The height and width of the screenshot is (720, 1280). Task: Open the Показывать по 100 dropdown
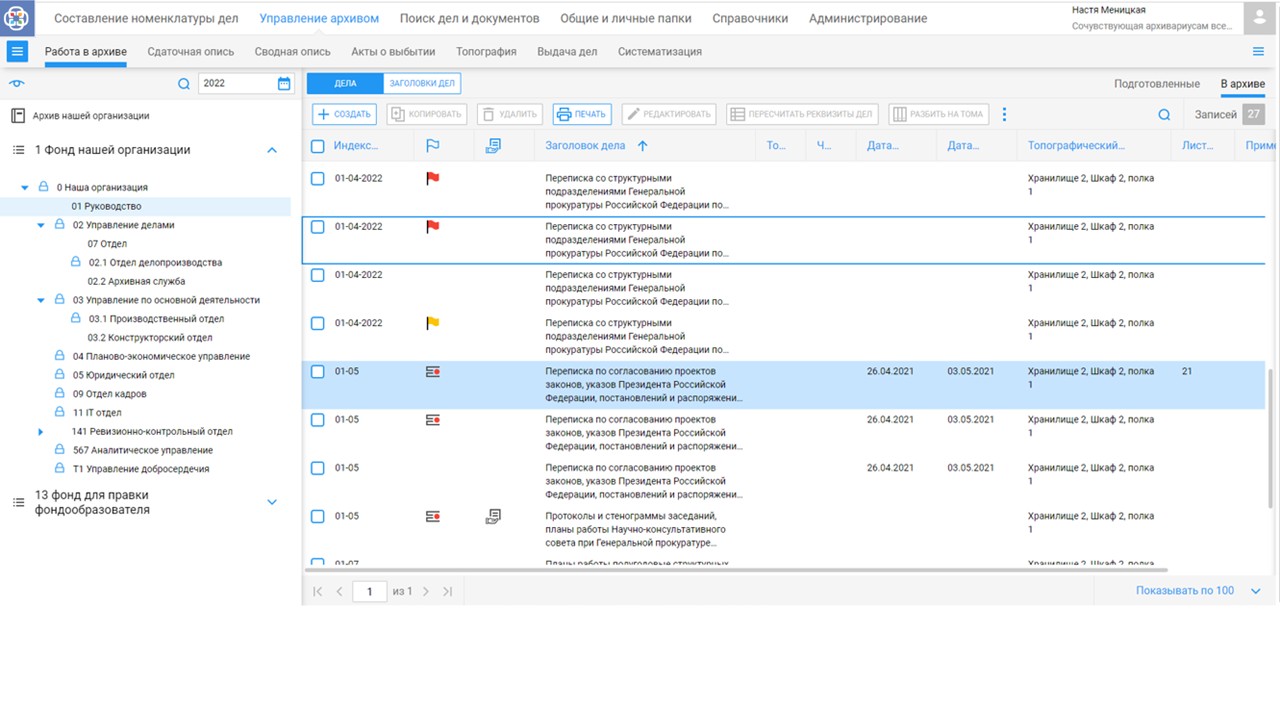(1256, 591)
